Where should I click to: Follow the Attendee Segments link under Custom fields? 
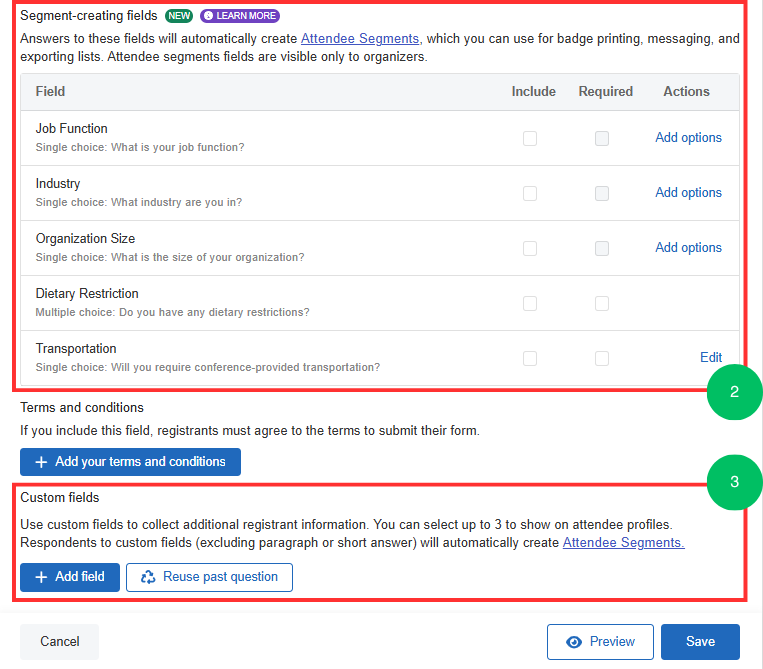(623, 542)
